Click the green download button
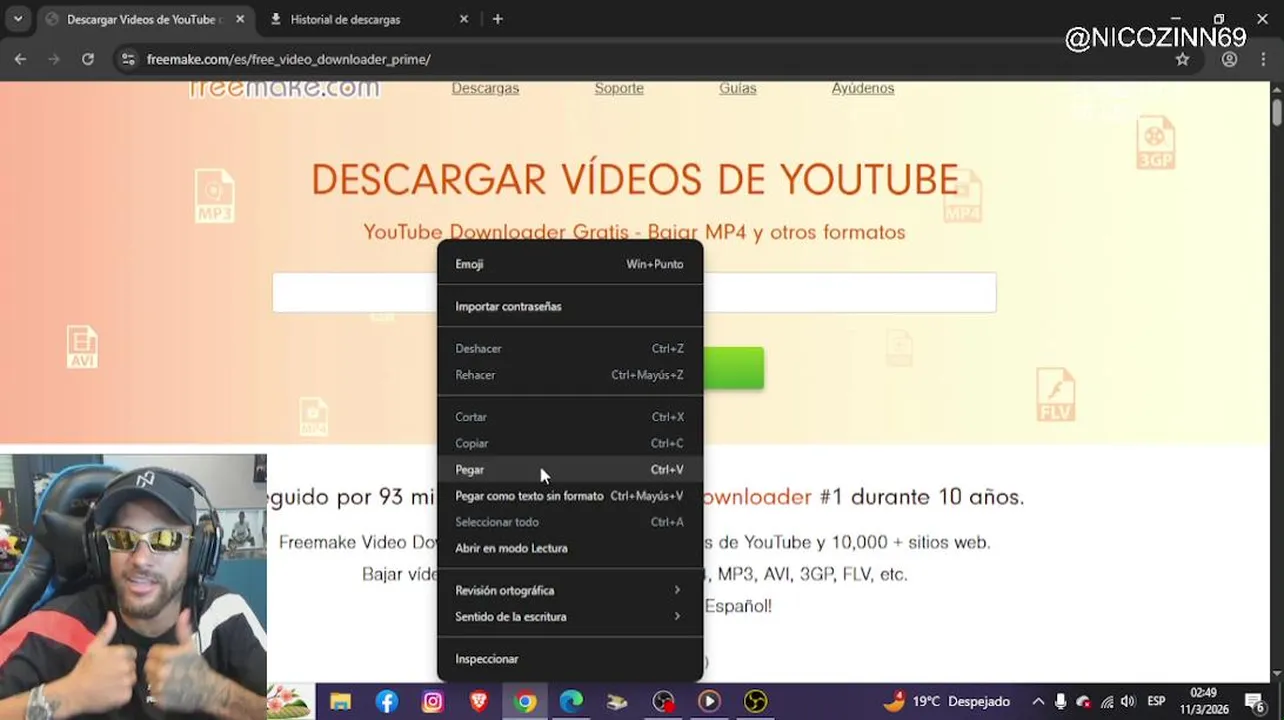The height and width of the screenshot is (720, 1284). tap(733, 368)
